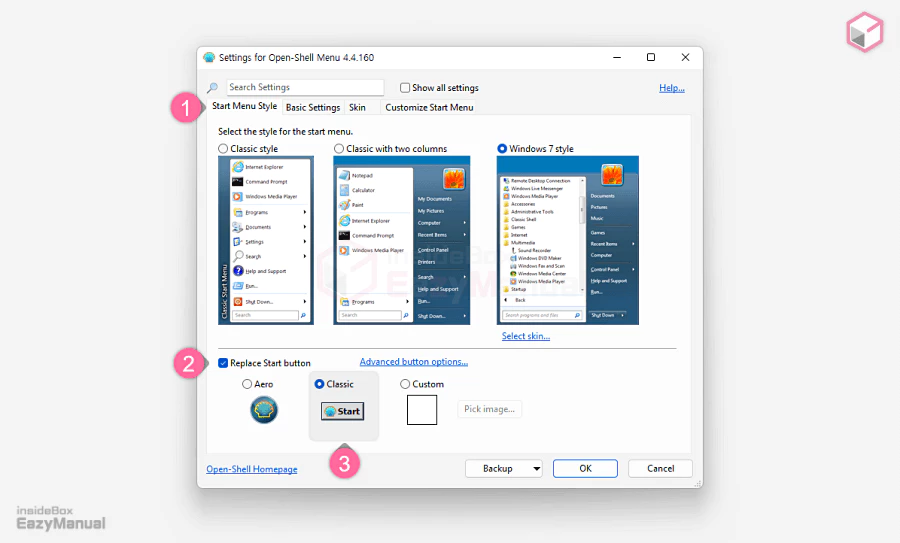Select the Windows 7 style option
900x543 pixels.
[x=502, y=149]
